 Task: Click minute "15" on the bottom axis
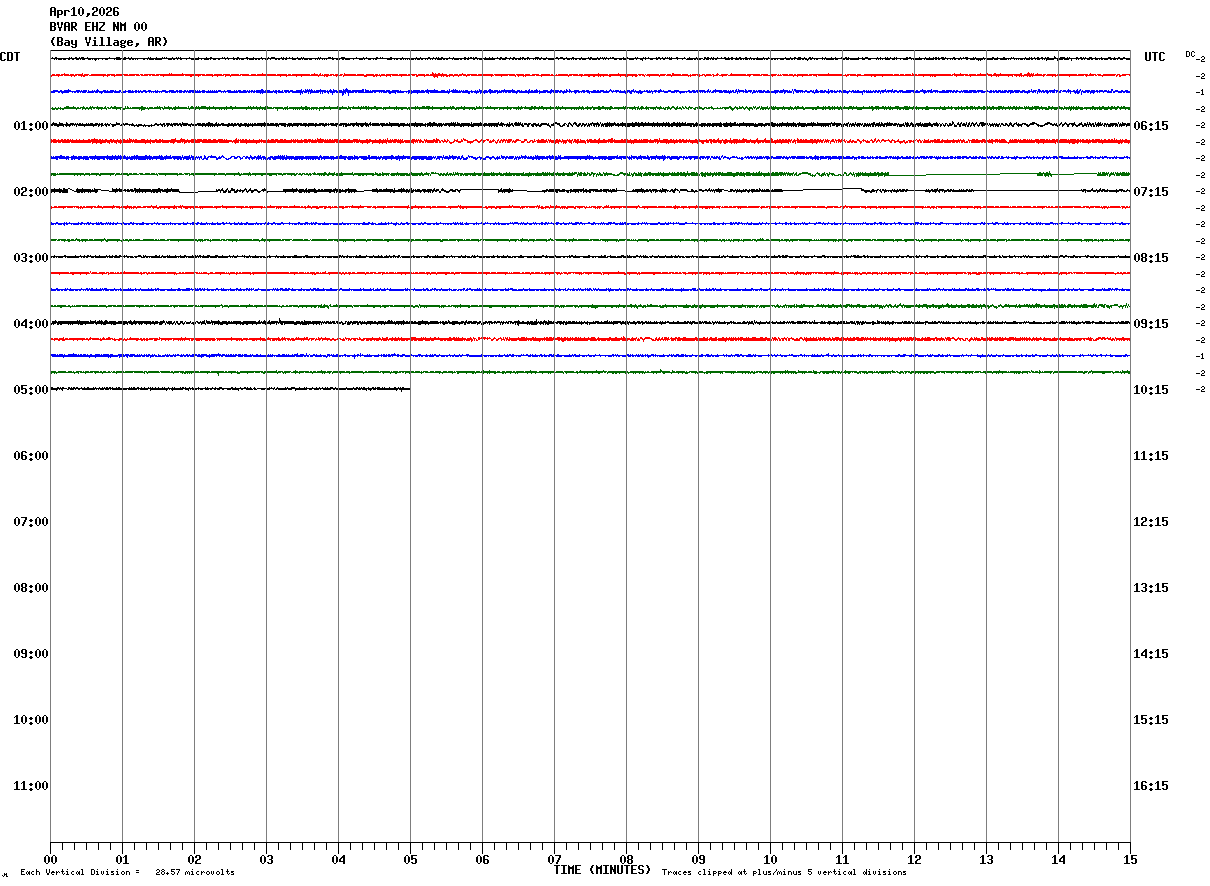coord(1130,860)
